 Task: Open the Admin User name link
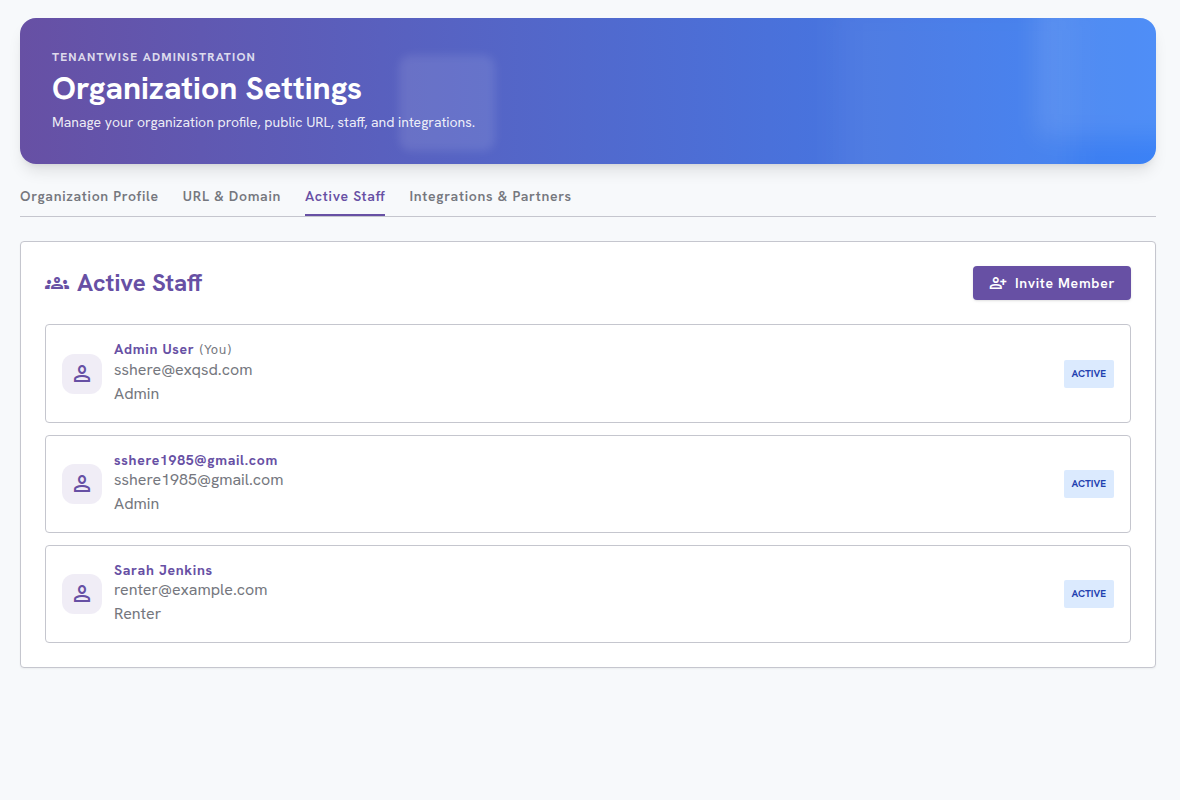[x=154, y=349]
